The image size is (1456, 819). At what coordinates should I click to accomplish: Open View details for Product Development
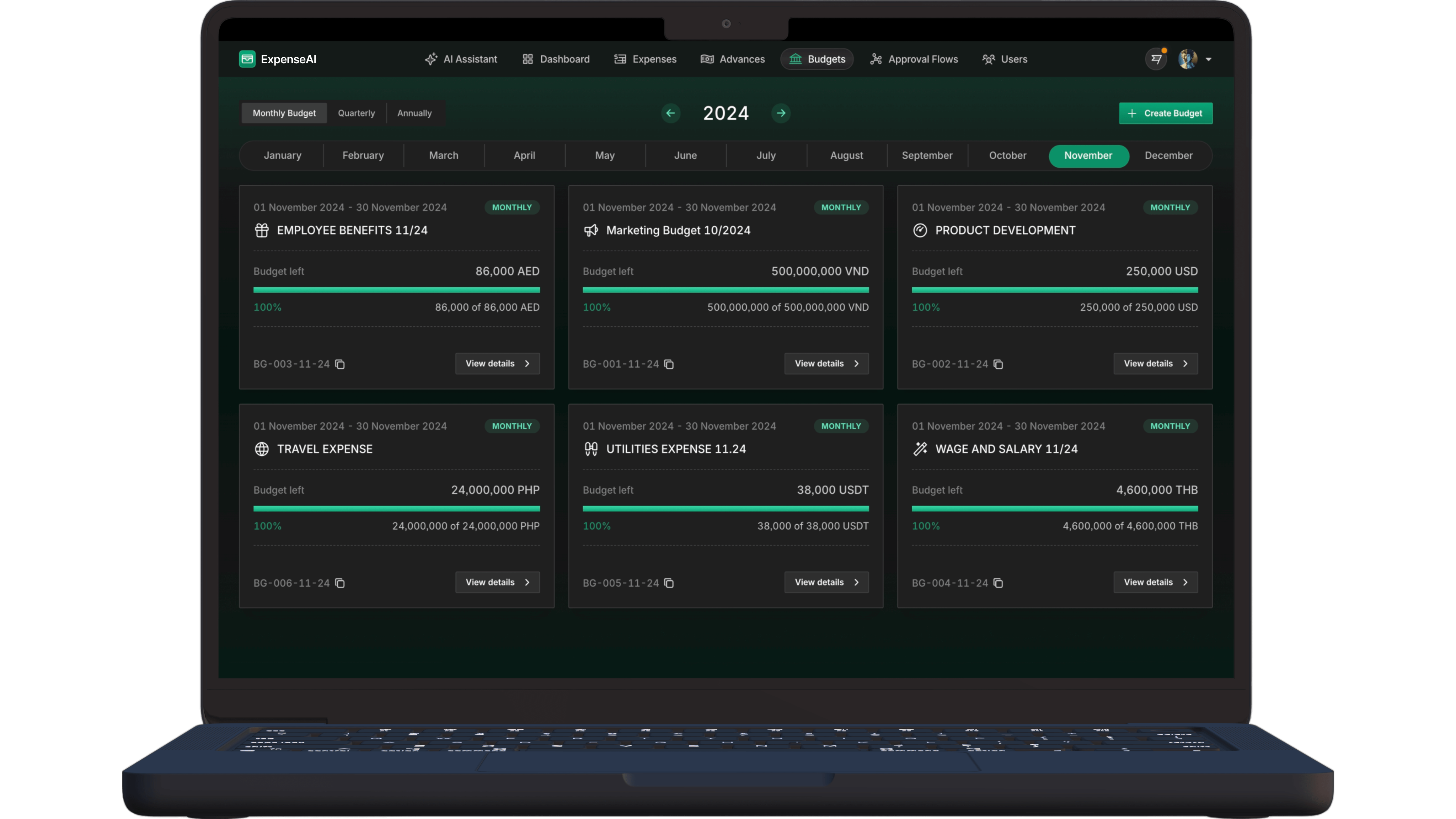coord(1155,363)
